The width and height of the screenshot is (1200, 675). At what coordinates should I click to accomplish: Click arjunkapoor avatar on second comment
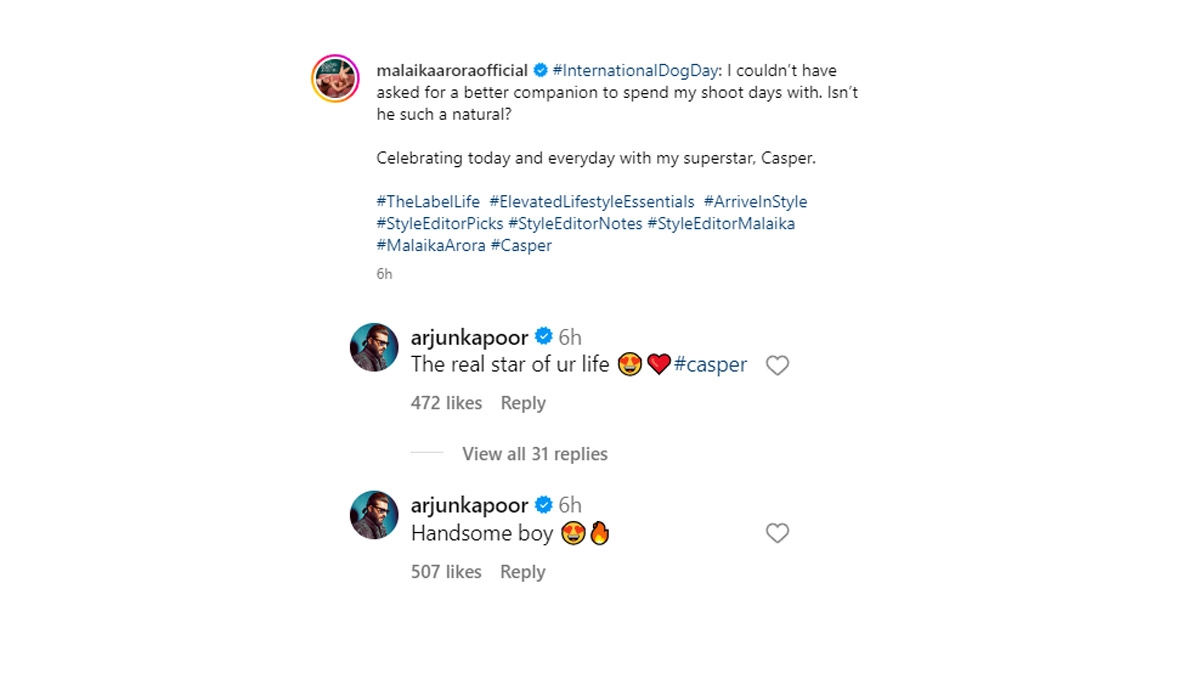(374, 516)
